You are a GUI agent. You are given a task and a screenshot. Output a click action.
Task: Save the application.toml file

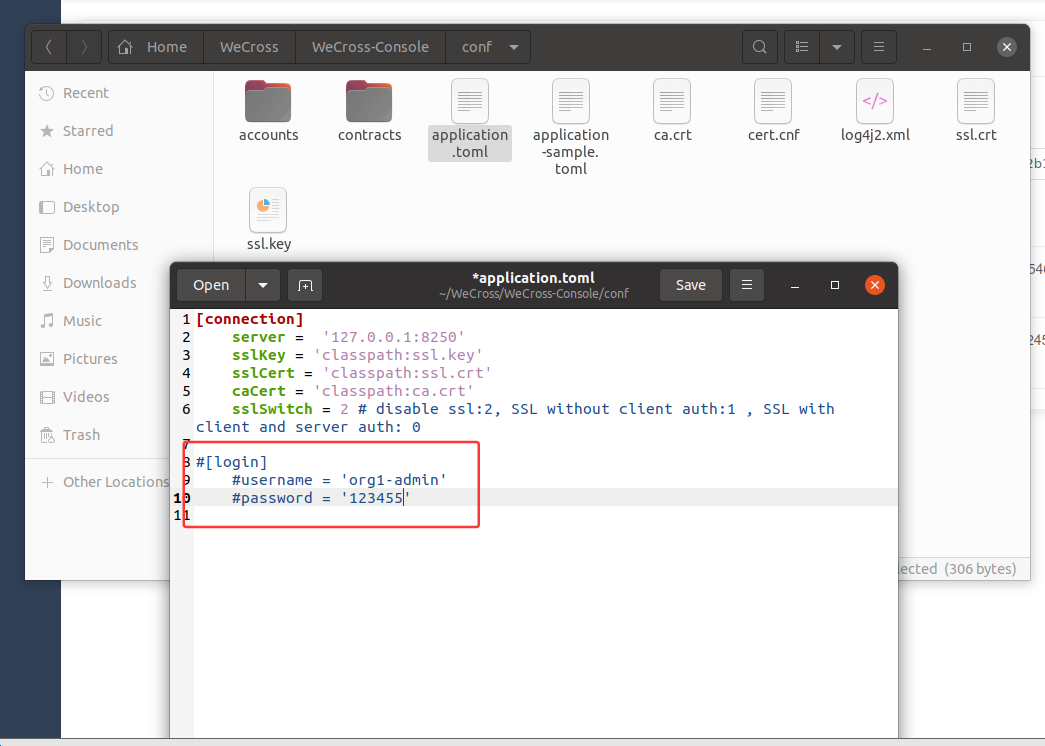pyautogui.click(x=690, y=285)
